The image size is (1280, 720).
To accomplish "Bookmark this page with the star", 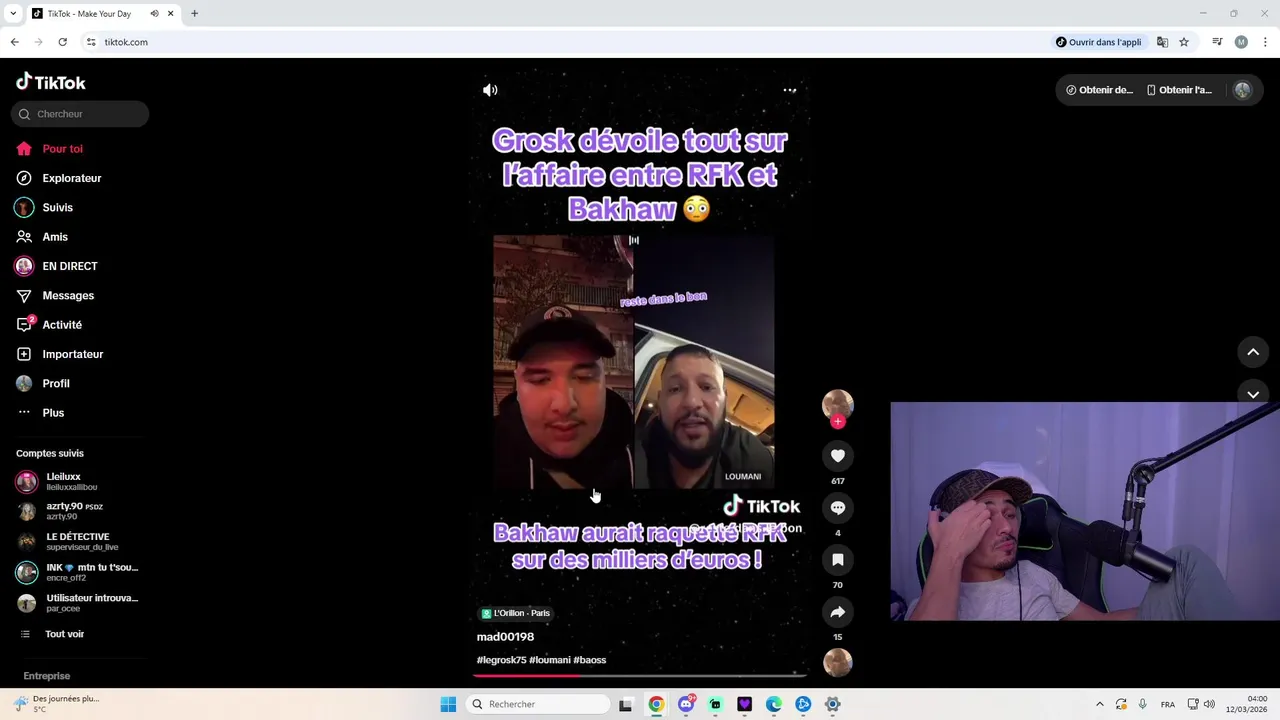I will [x=1184, y=42].
